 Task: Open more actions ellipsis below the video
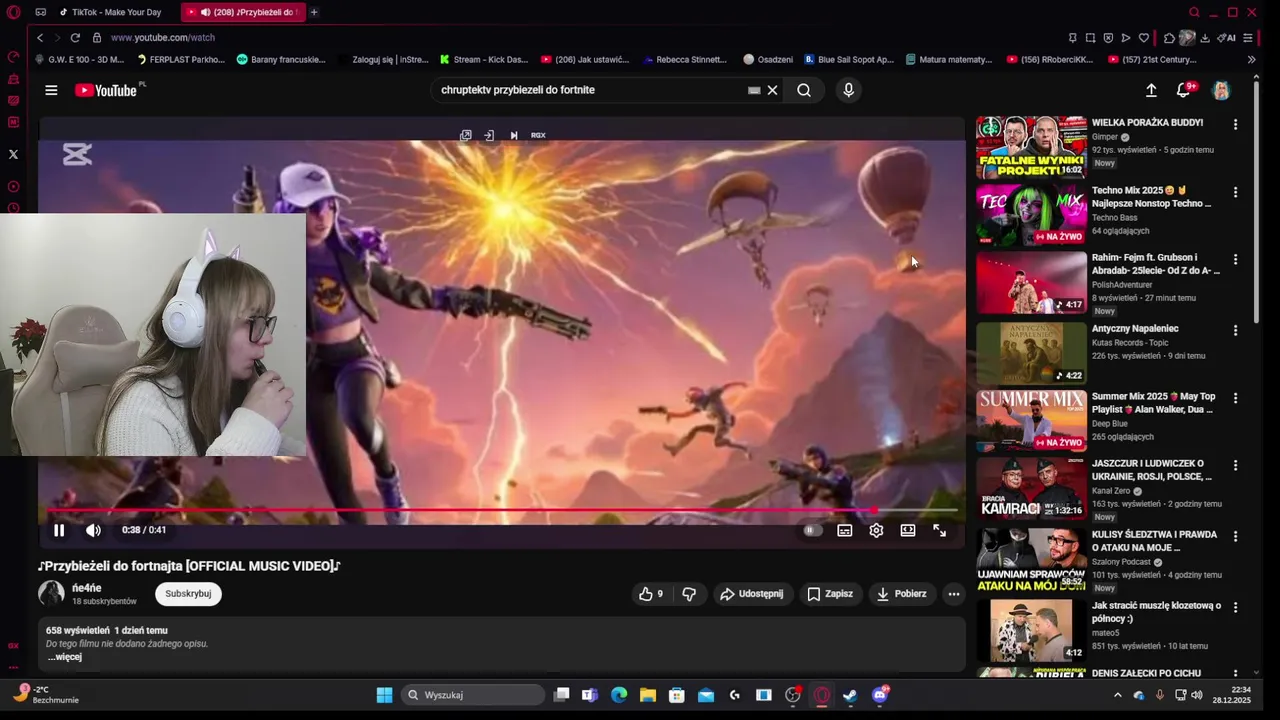pos(954,594)
